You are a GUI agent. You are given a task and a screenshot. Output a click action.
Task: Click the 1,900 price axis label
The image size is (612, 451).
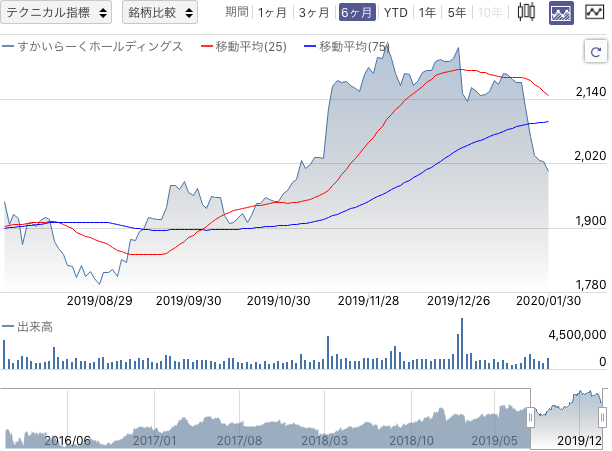click(591, 221)
